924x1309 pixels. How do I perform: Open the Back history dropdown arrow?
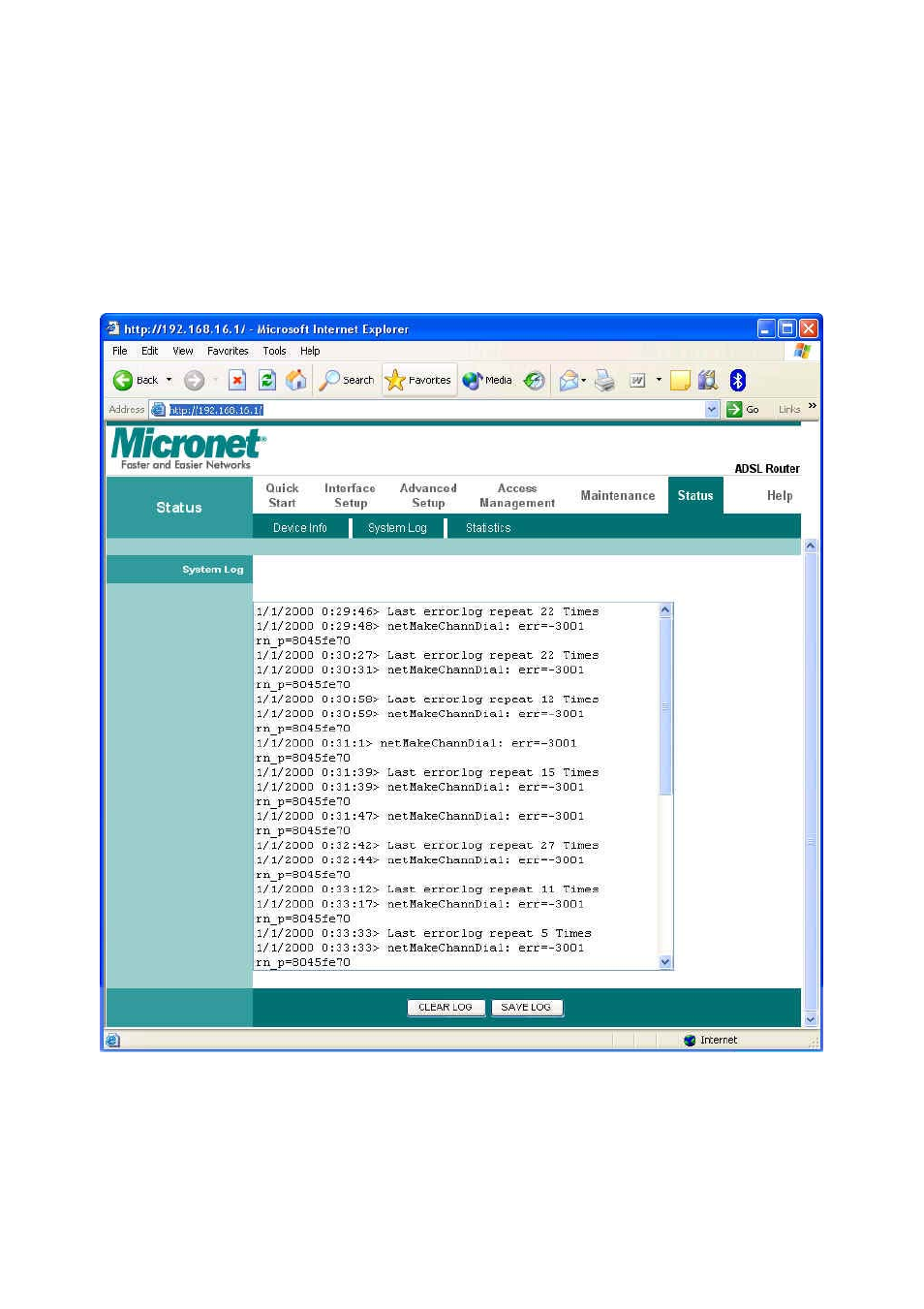coord(169,381)
